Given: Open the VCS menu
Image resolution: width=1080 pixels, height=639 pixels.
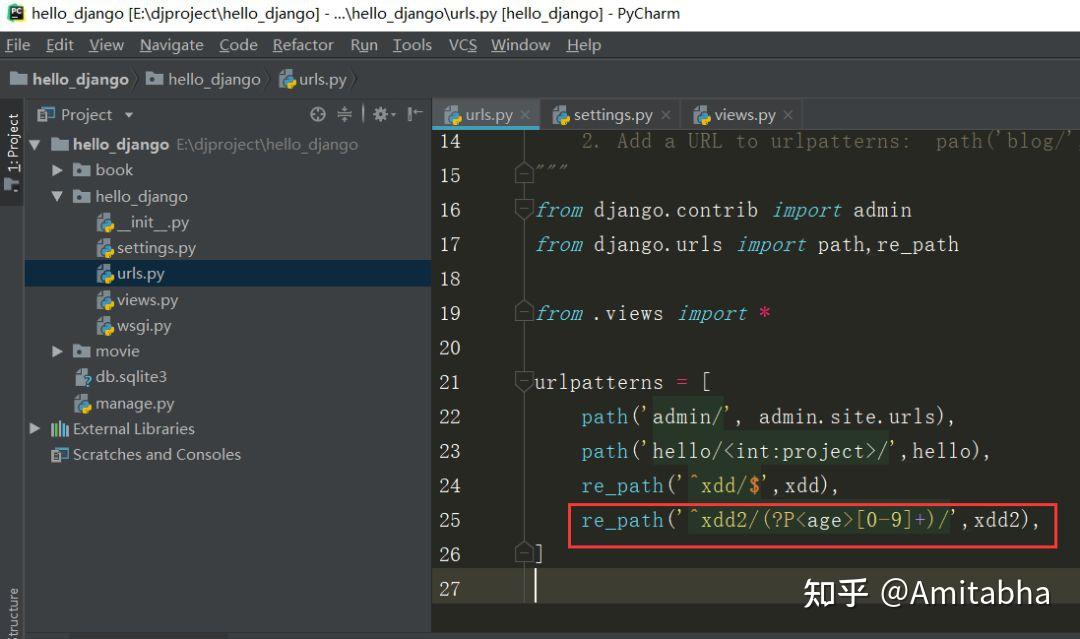Looking at the screenshot, I should [462, 45].
